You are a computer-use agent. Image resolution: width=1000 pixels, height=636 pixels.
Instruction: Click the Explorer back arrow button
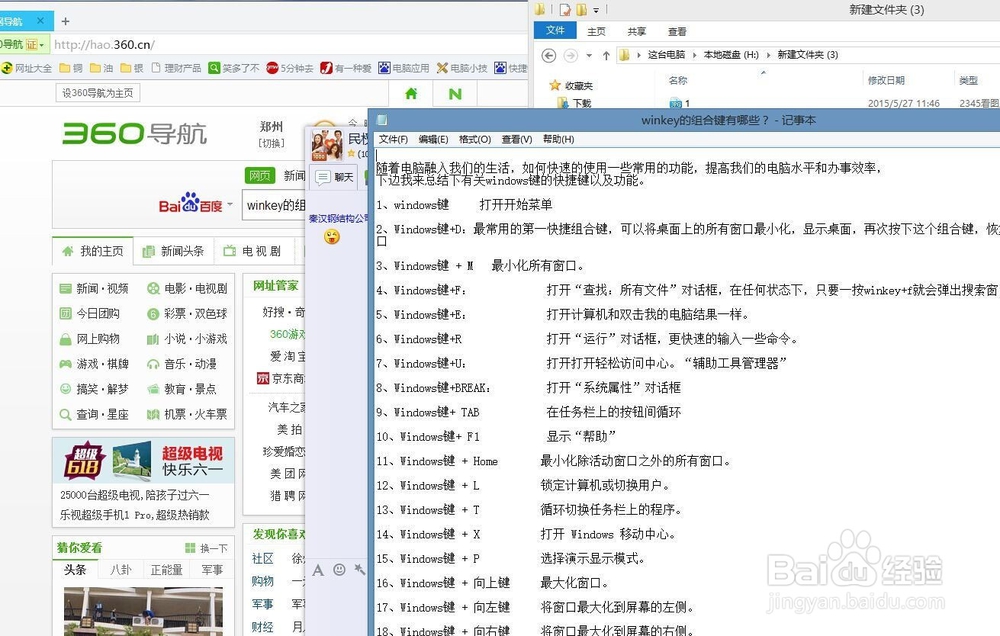pos(548,55)
